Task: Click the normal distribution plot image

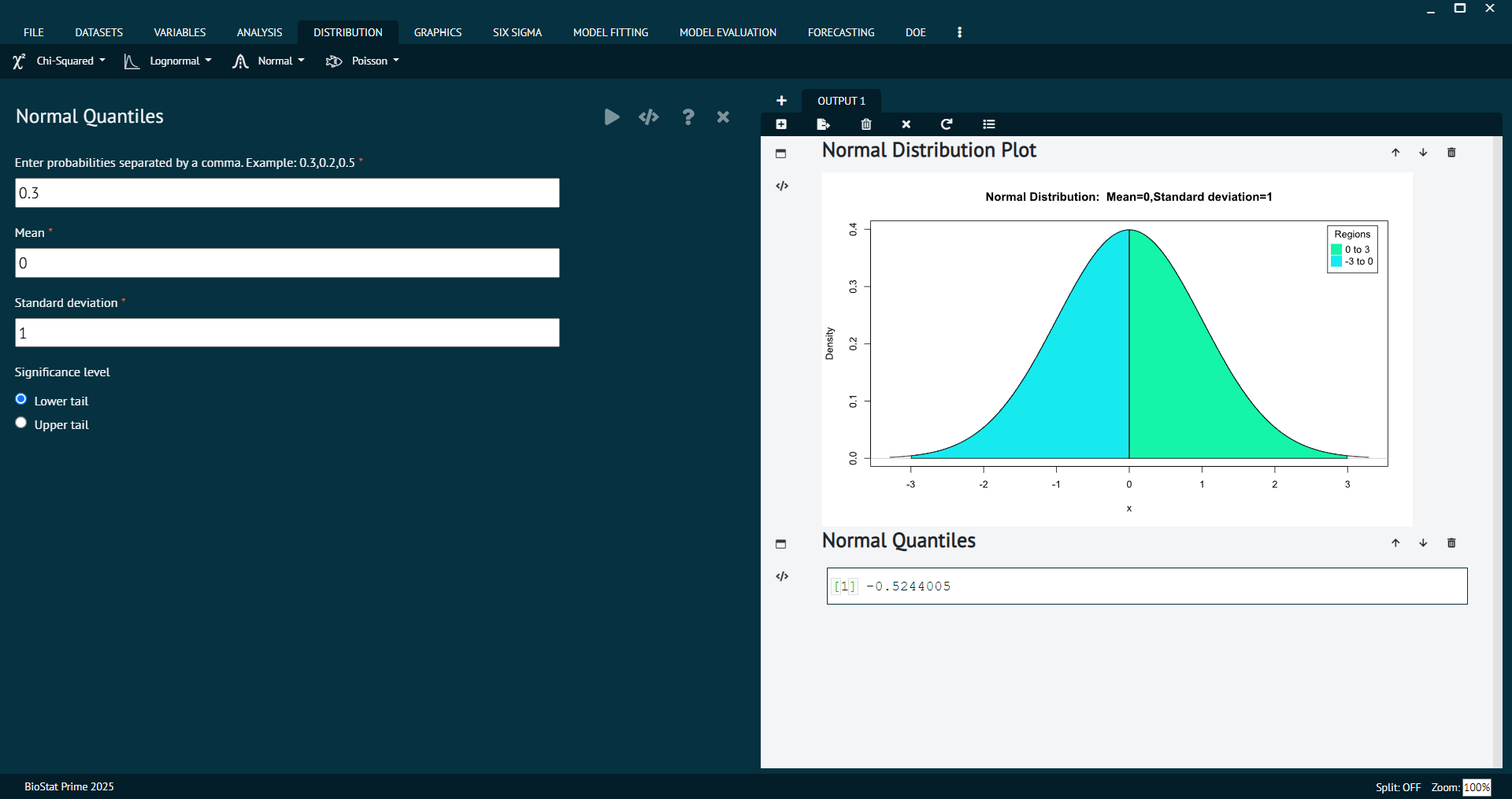Action: [1117, 350]
